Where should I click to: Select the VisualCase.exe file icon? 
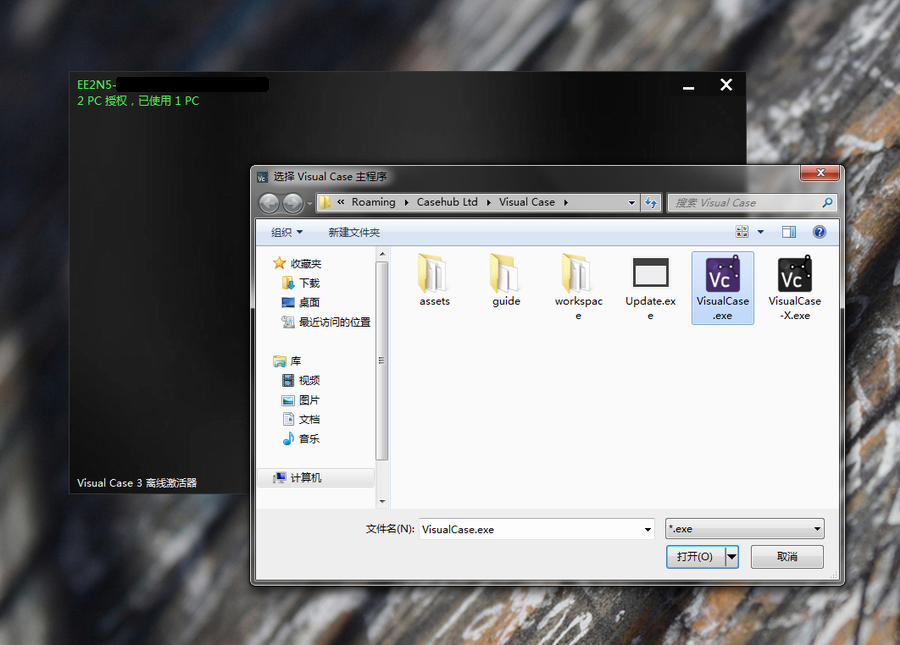[x=722, y=275]
